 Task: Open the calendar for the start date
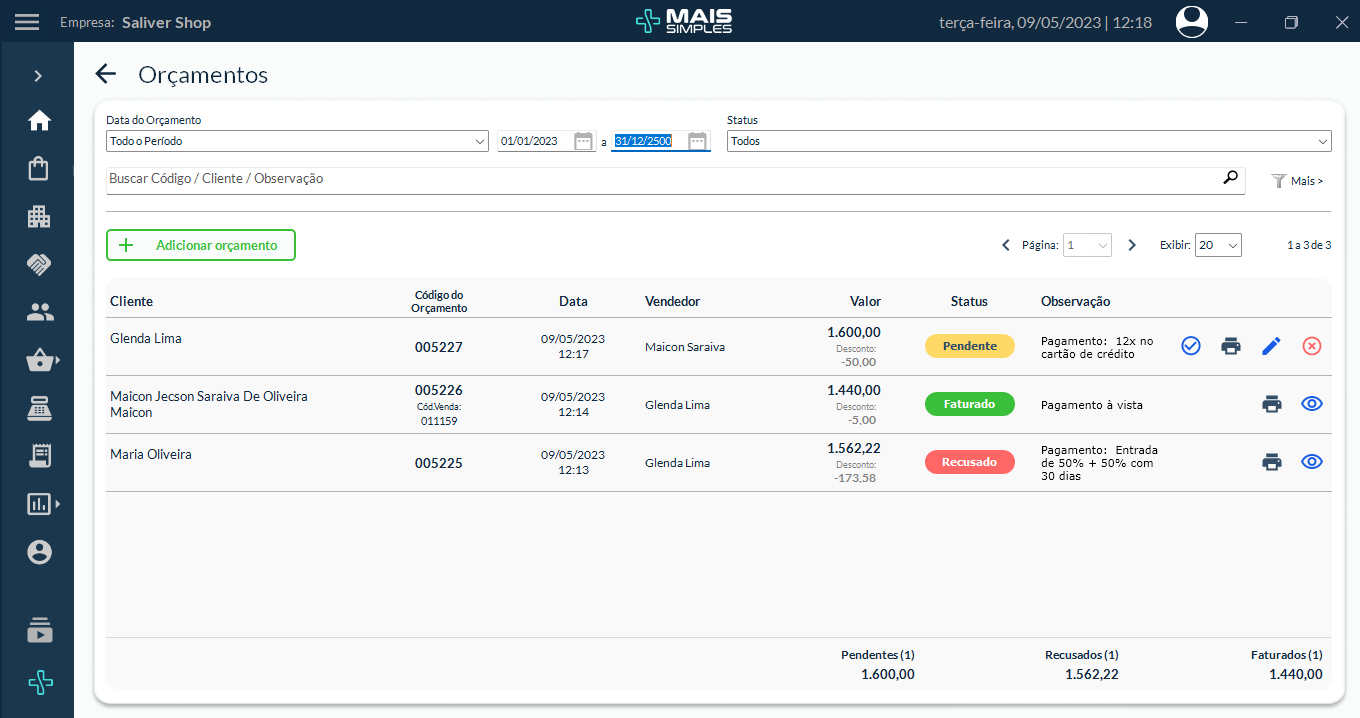584,141
